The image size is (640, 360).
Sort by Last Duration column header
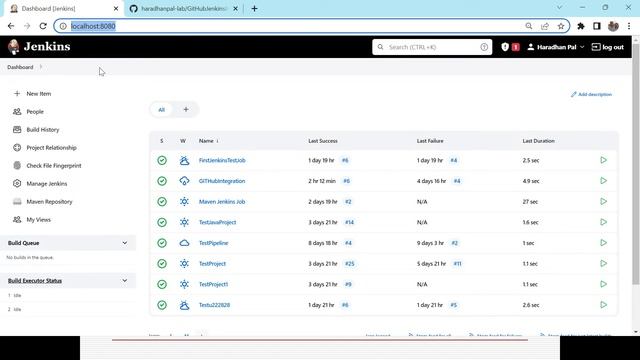point(538,141)
